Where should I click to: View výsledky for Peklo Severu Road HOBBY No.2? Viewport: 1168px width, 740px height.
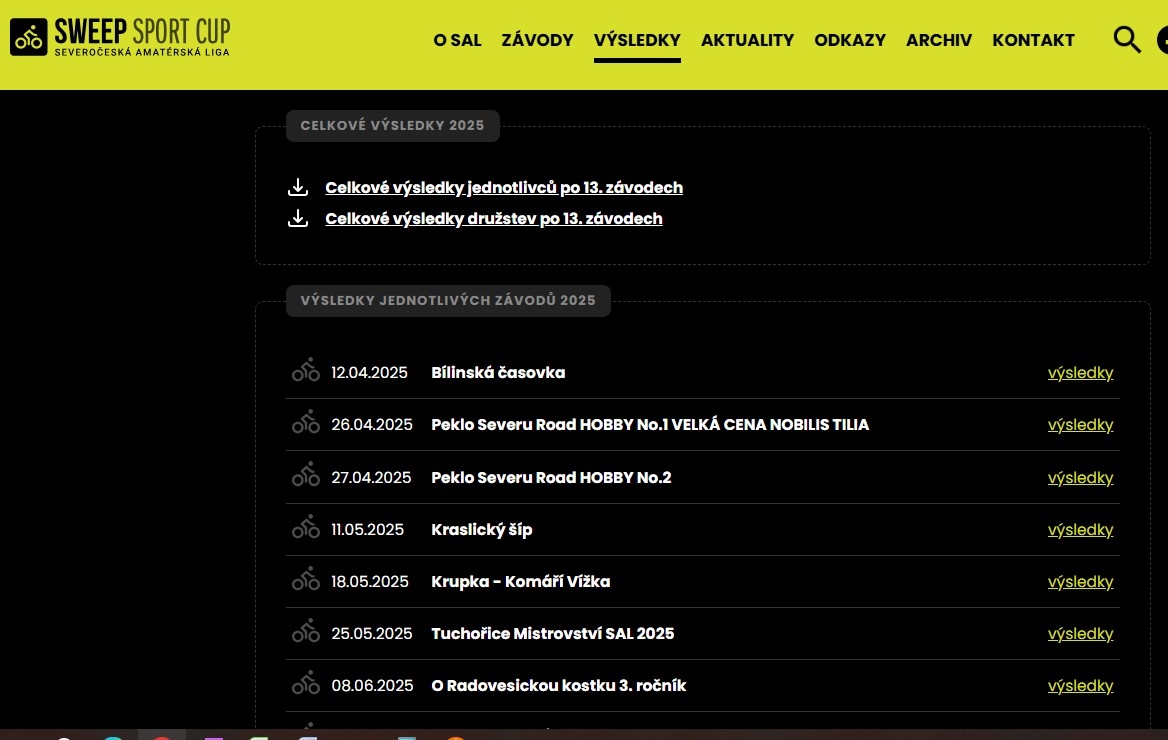(1080, 478)
